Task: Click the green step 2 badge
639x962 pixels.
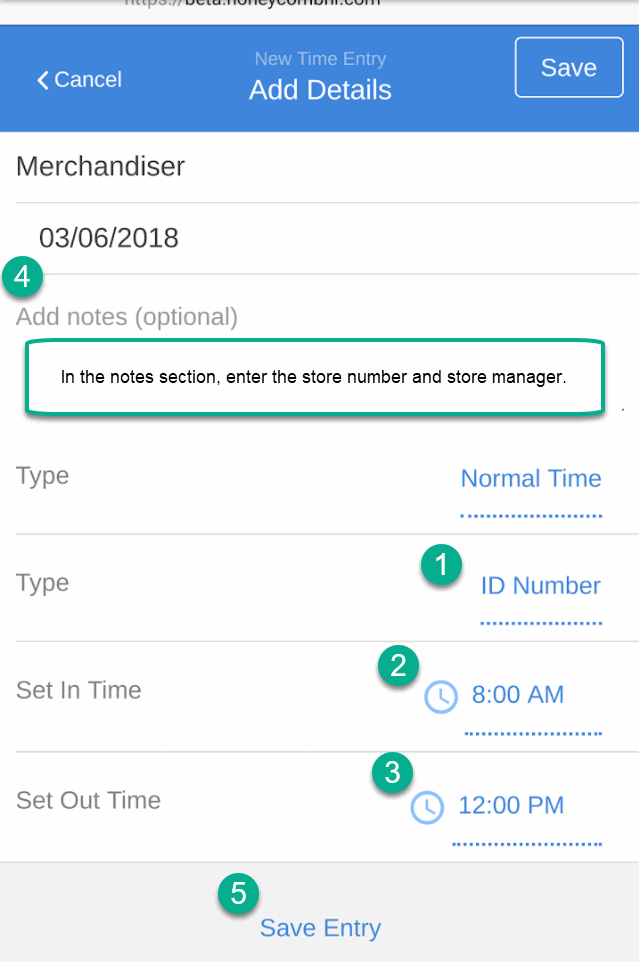Action: coord(398,666)
